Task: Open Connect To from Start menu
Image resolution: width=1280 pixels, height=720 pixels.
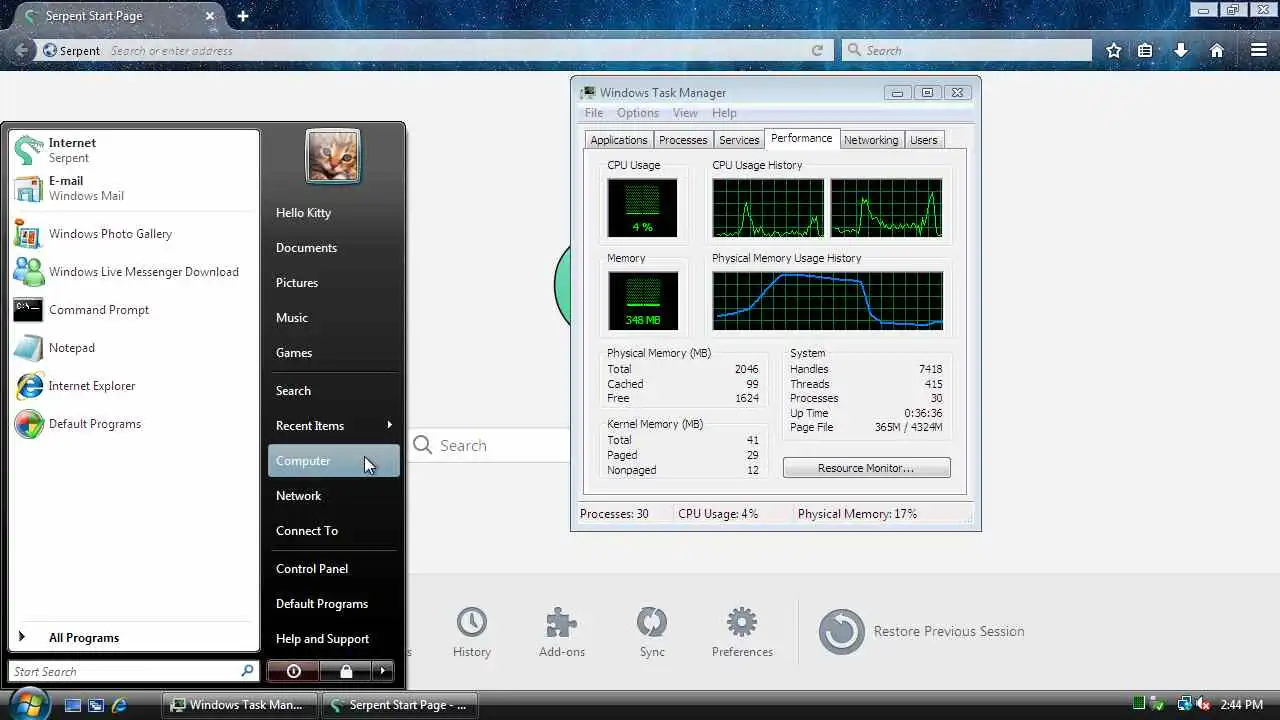Action: (333, 531)
